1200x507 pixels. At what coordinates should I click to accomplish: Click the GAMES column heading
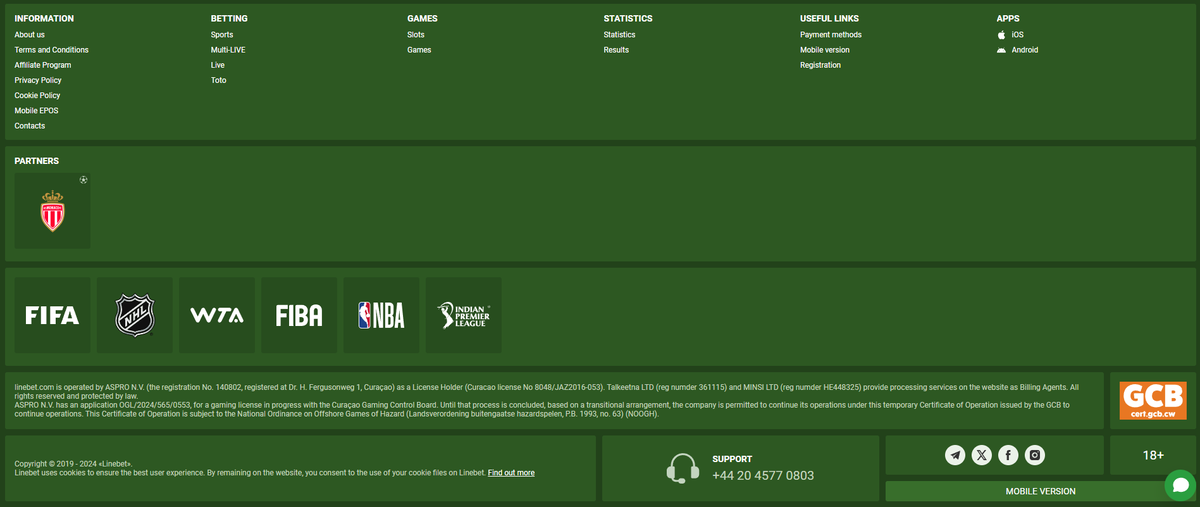coord(422,19)
